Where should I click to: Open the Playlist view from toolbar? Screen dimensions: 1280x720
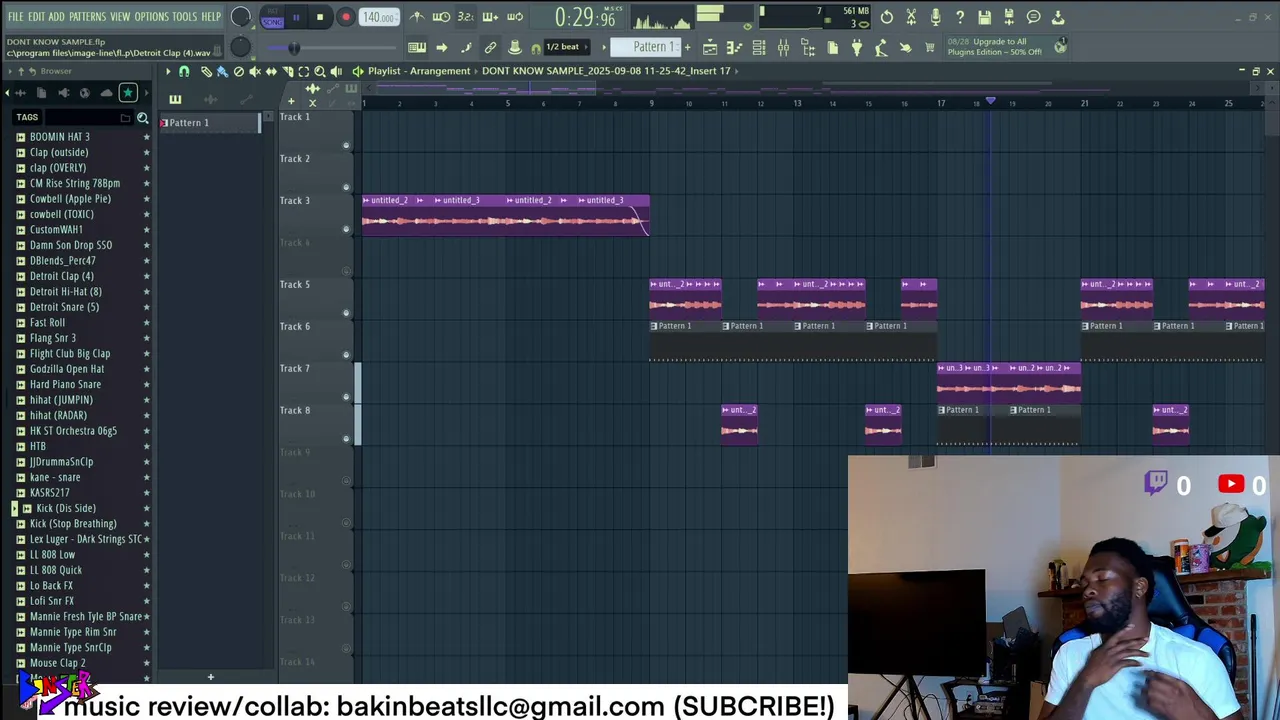(709, 47)
